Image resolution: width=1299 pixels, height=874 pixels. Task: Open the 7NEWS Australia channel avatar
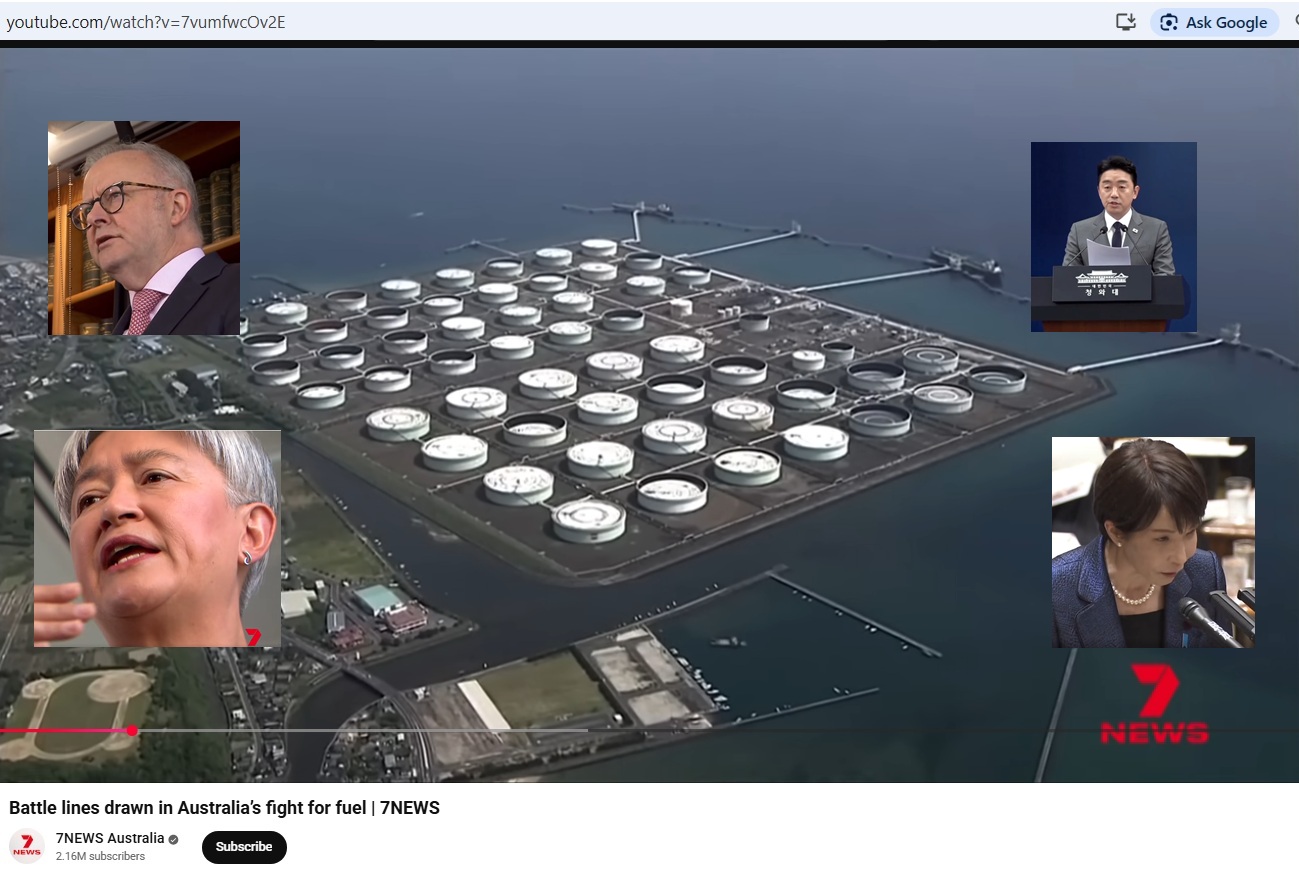27,847
